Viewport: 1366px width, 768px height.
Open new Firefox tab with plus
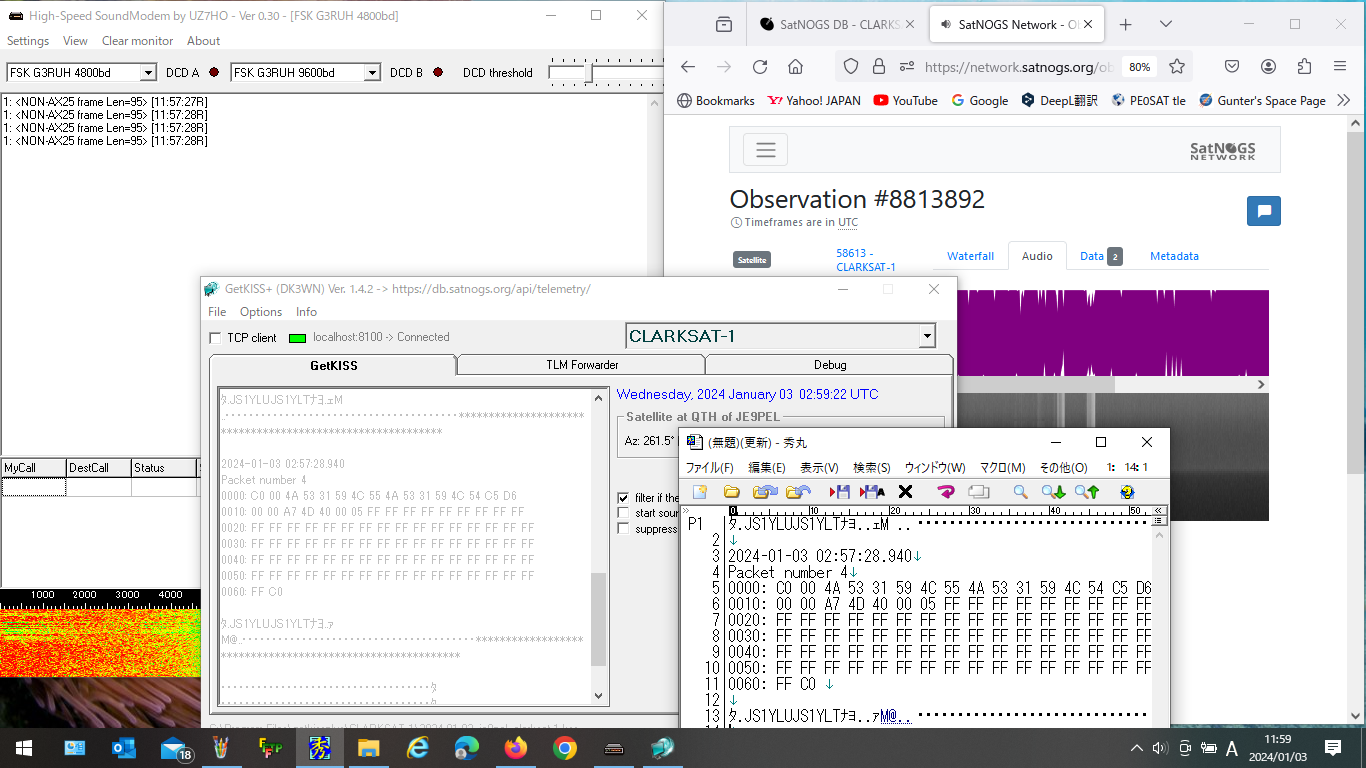pyautogui.click(x=1126, y=25)
